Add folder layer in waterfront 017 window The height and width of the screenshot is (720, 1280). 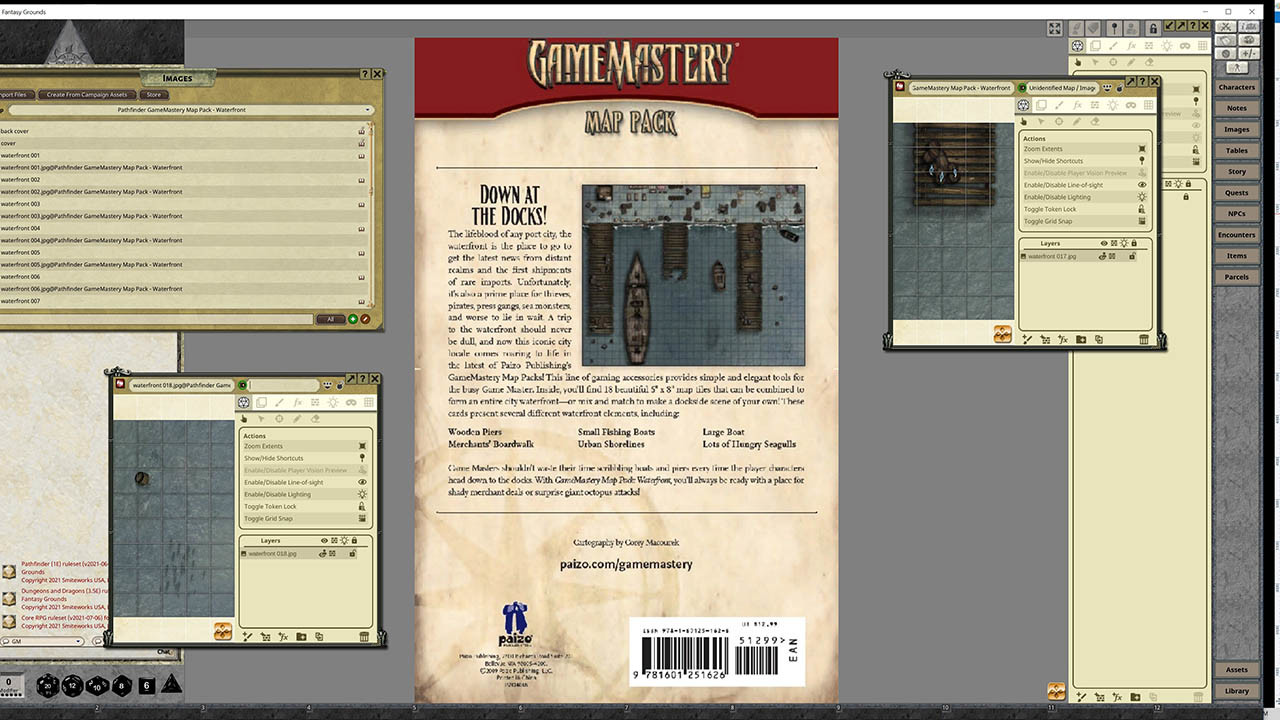tap(1081, 340)
